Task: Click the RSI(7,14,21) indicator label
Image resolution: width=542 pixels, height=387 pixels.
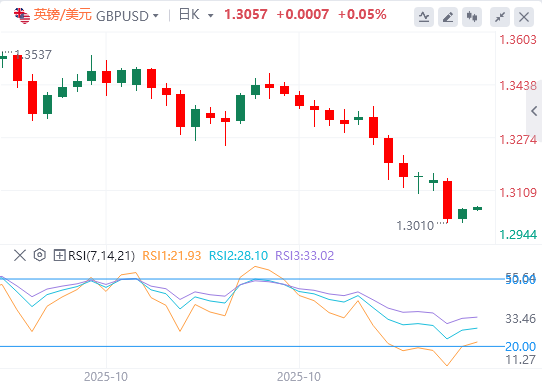Action: pos(101,256)
